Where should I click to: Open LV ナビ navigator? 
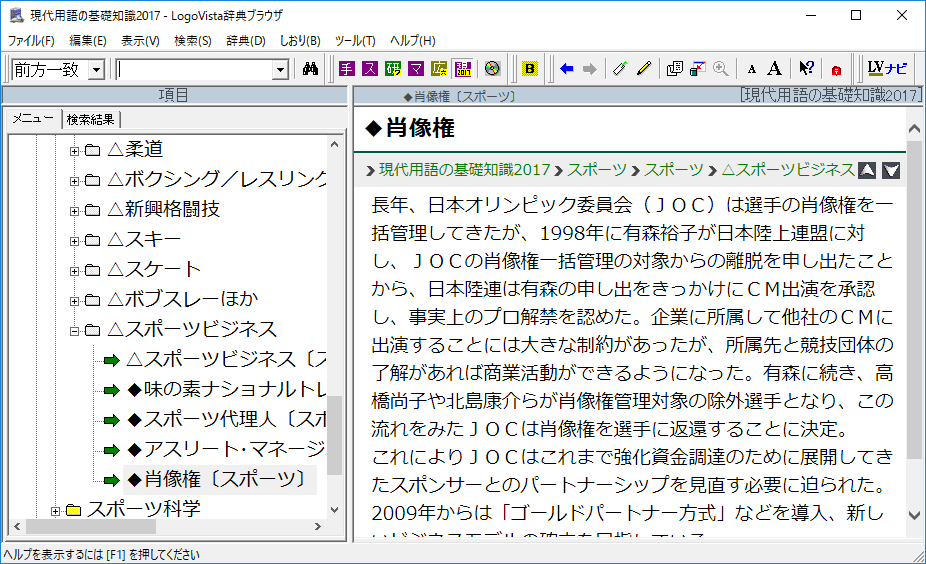pyautogui.click(x=887, y=69)
